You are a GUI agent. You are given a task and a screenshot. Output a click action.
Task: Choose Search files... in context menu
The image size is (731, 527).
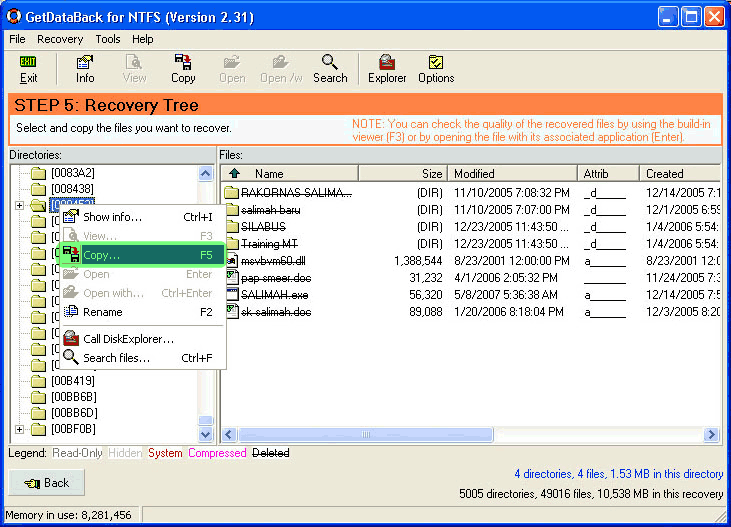coord(143,358)
